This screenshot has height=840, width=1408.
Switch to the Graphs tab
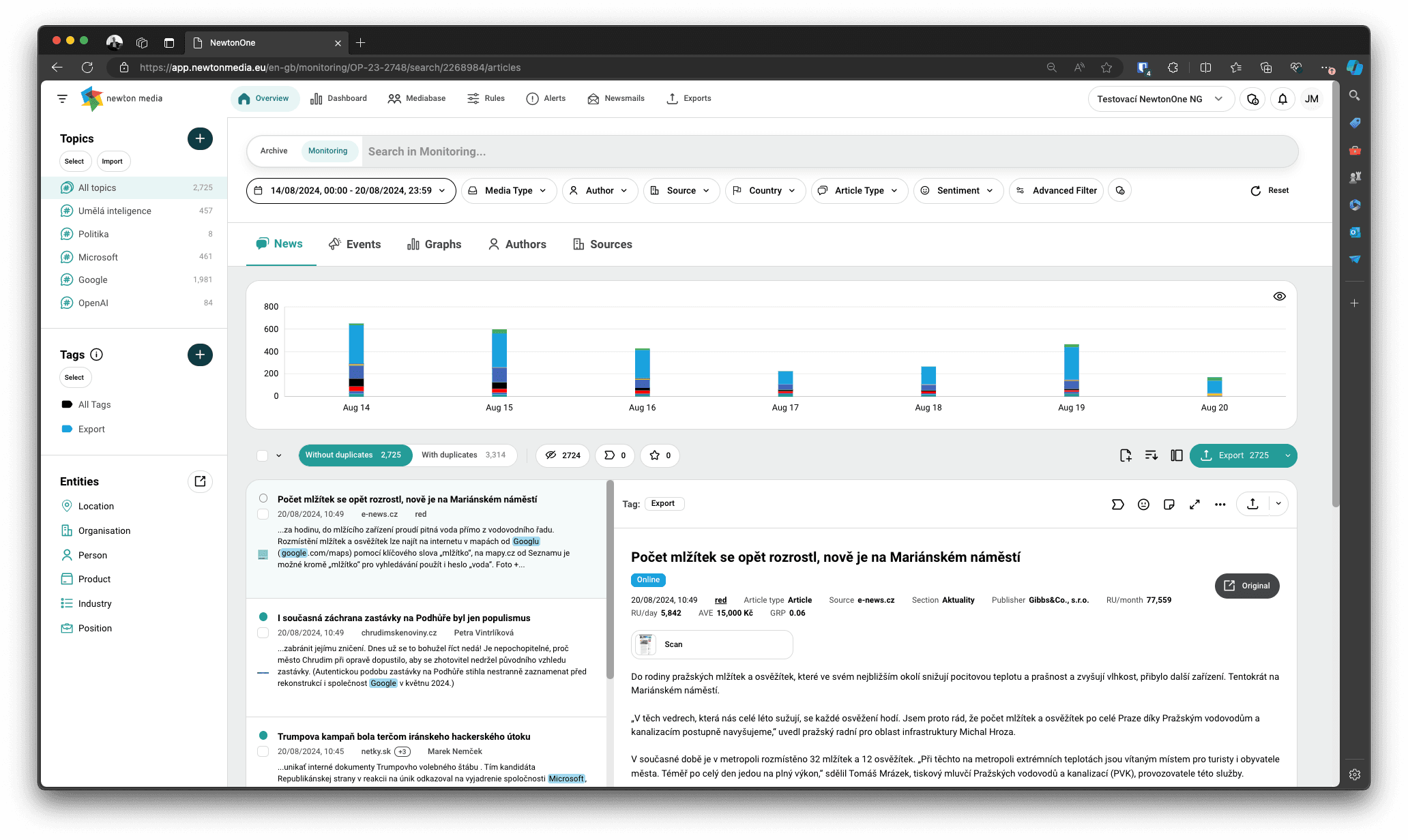click(434, 244)
